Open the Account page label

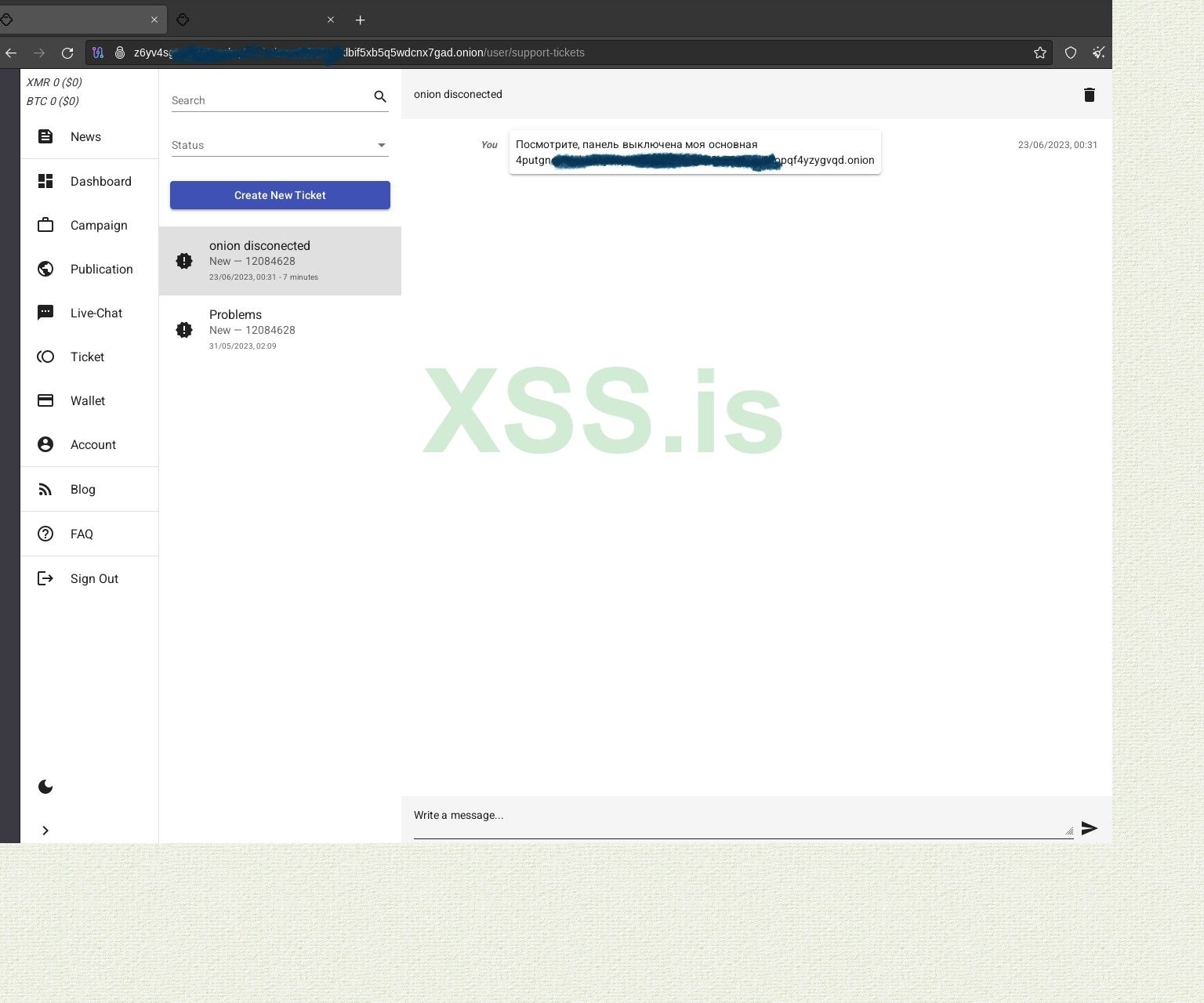[93, 444]
